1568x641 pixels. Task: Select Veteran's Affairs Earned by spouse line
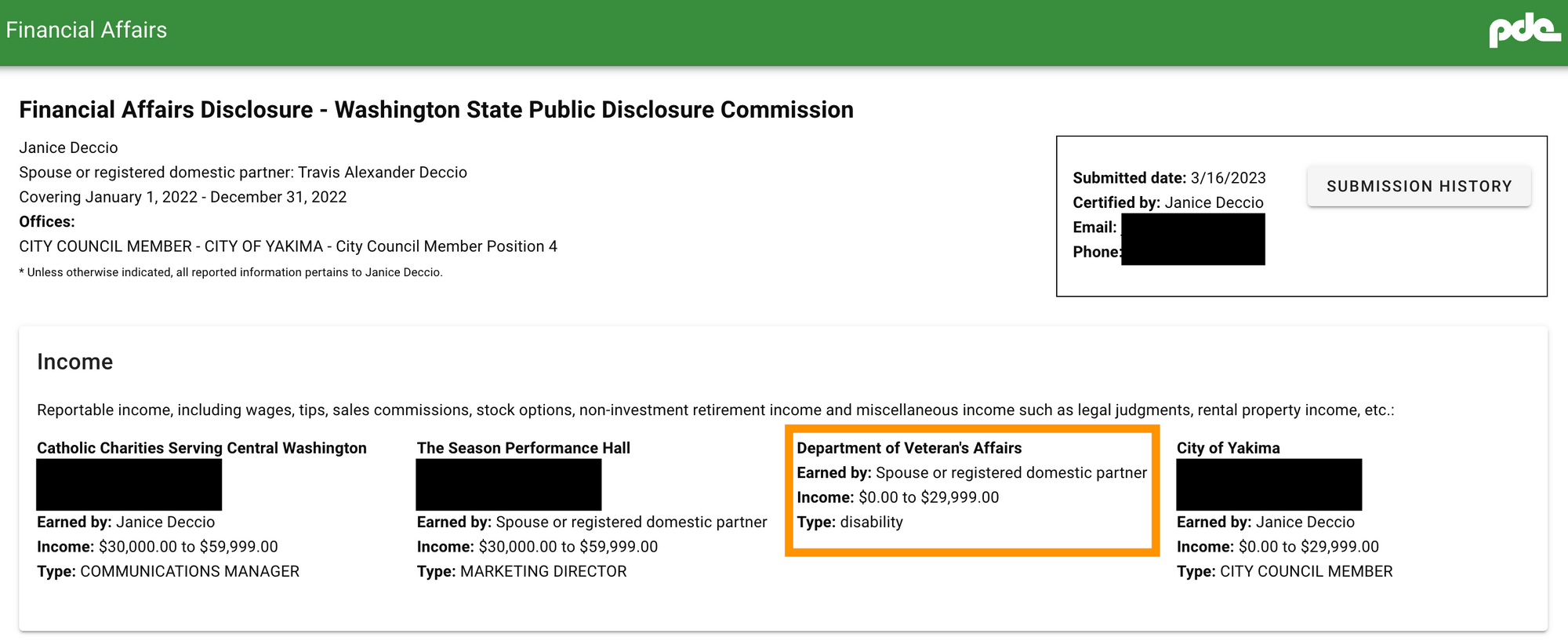click(x=972, y=472)
